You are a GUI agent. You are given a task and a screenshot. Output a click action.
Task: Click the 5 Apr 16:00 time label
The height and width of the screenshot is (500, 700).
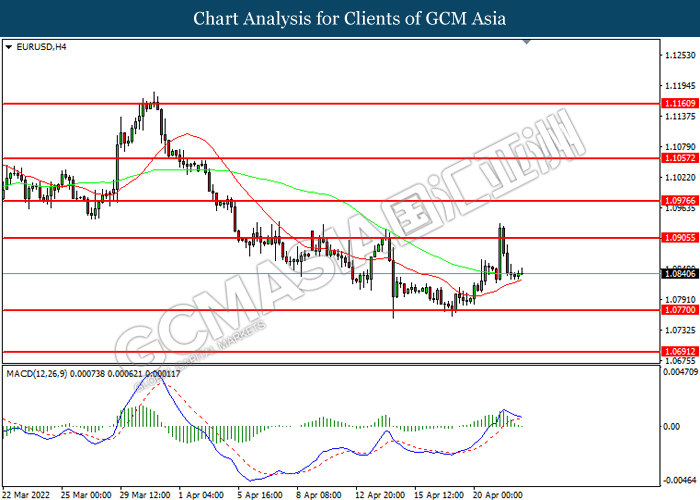tap(260, 495)
